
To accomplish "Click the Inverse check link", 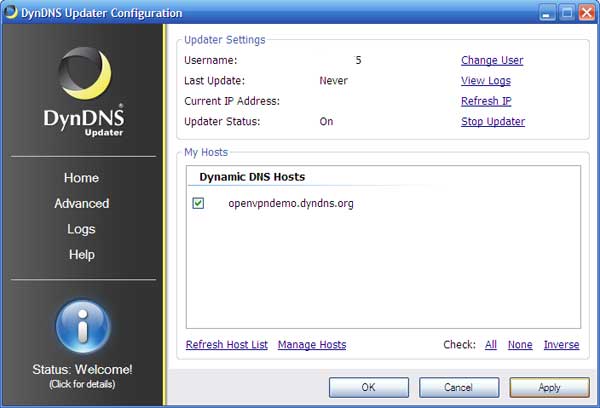I will point(561,345).
